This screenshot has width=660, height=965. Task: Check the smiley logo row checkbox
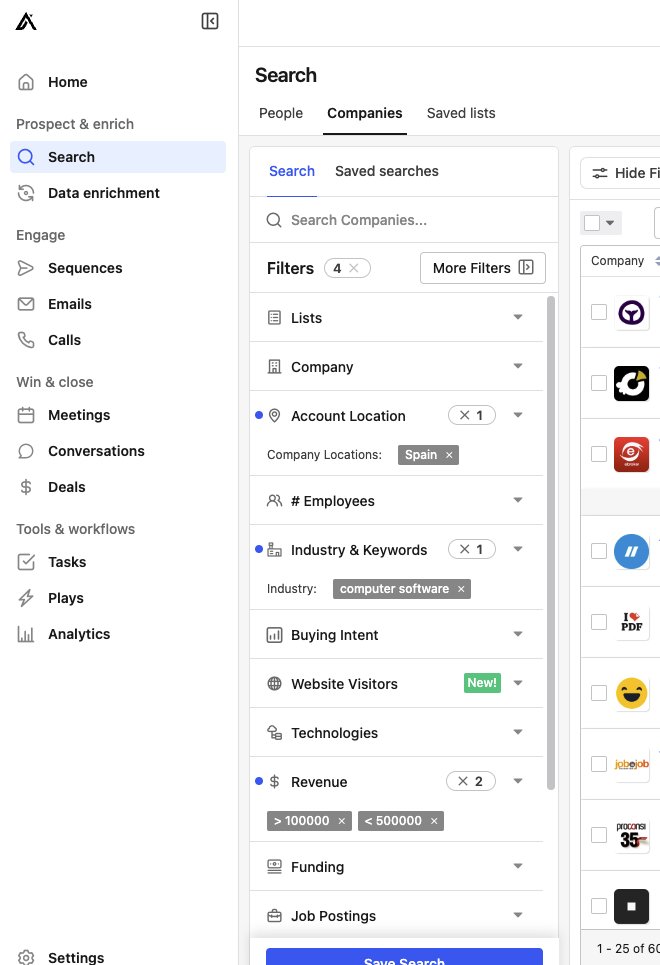[599, 693]
